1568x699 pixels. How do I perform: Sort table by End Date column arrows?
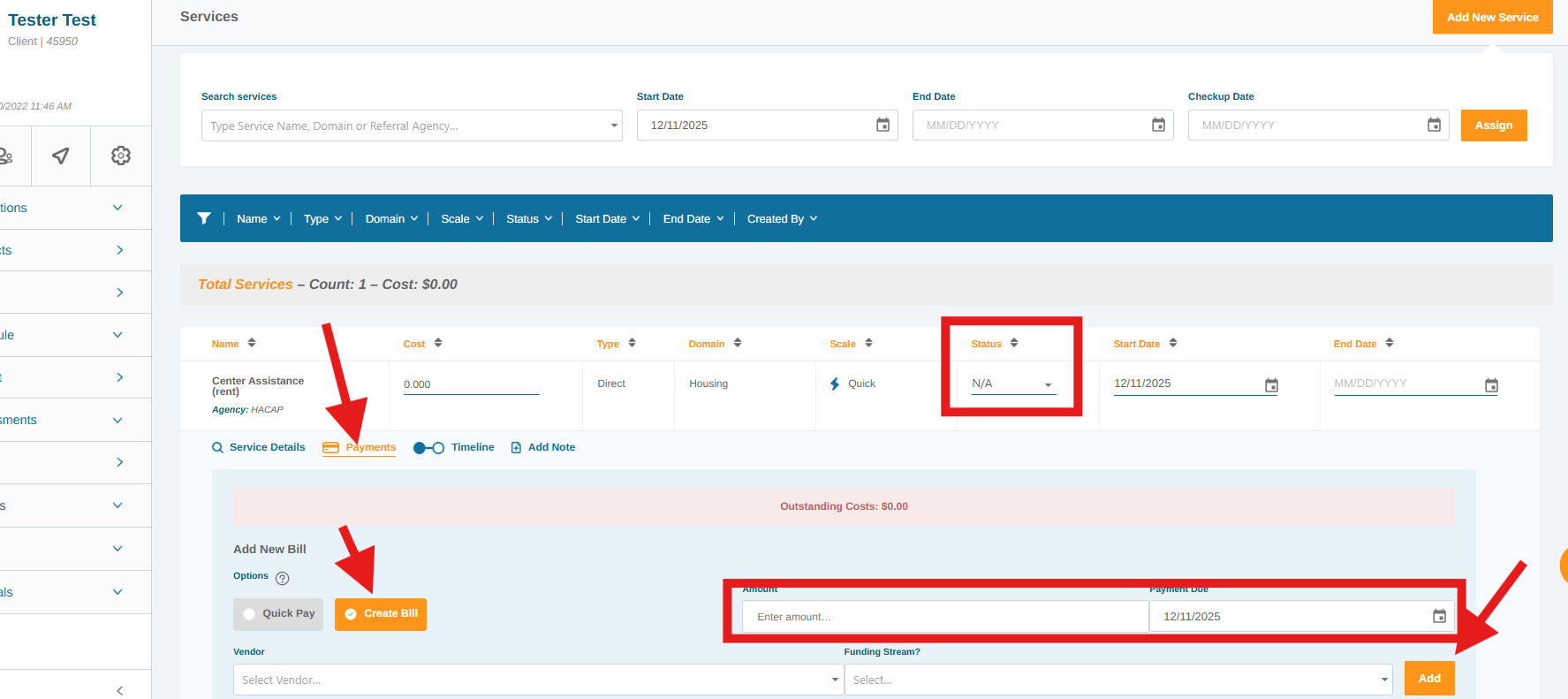point(1390,343)
